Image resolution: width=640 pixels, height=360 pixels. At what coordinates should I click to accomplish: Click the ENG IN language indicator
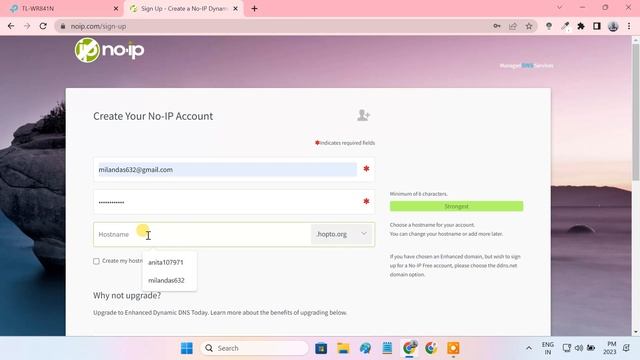548,348
